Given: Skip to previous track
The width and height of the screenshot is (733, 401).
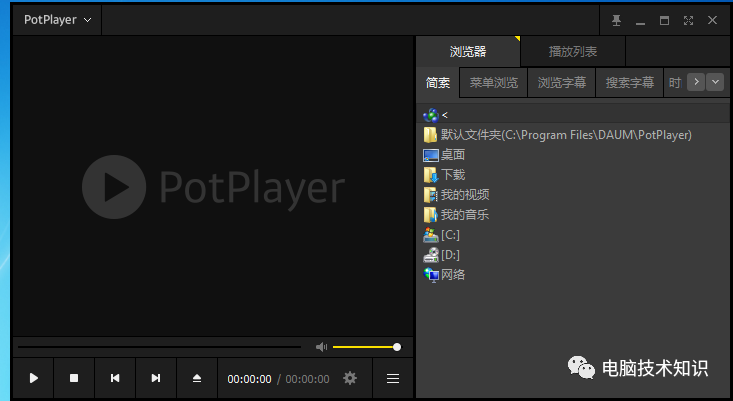Looking at the screenshot, I should pos(115,378).
